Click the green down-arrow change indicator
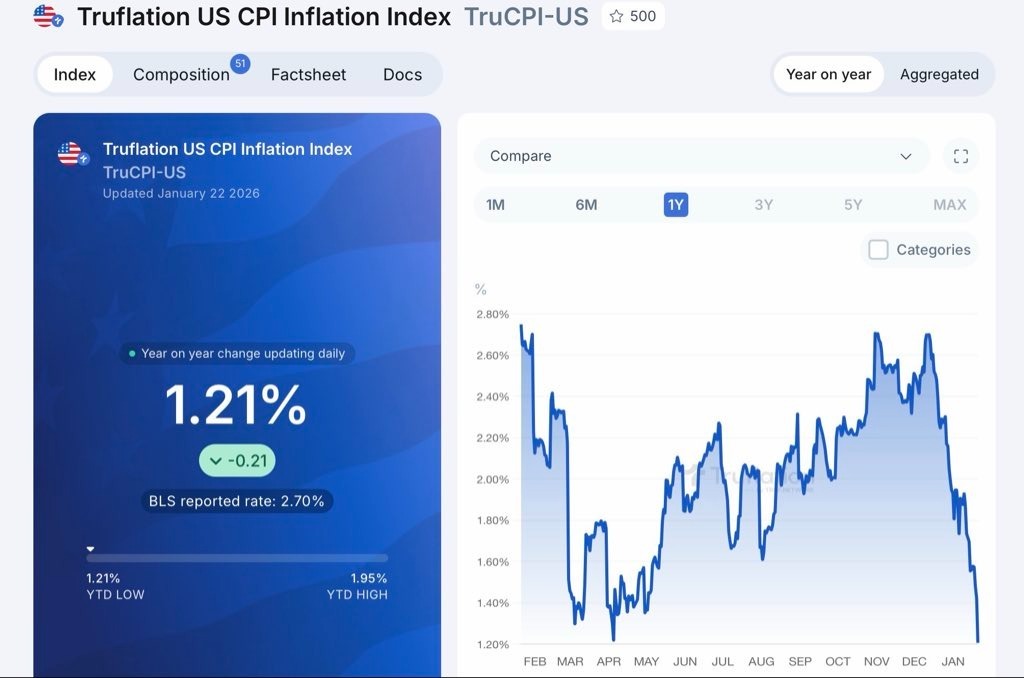This screenshot has width=1024, height=678. tap(216, 461)
